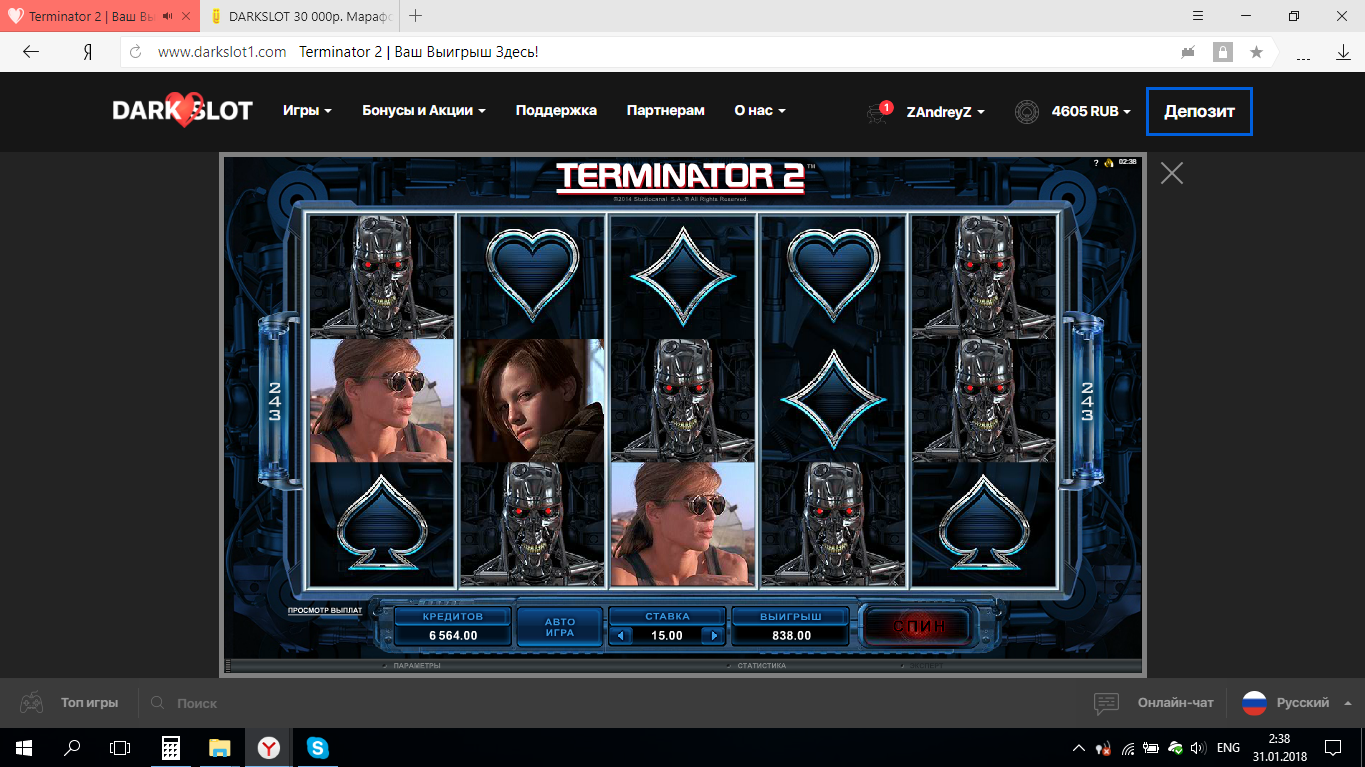
Task: Go to Партнерам page
Action: pyautogui.click(x=666, y=110)
